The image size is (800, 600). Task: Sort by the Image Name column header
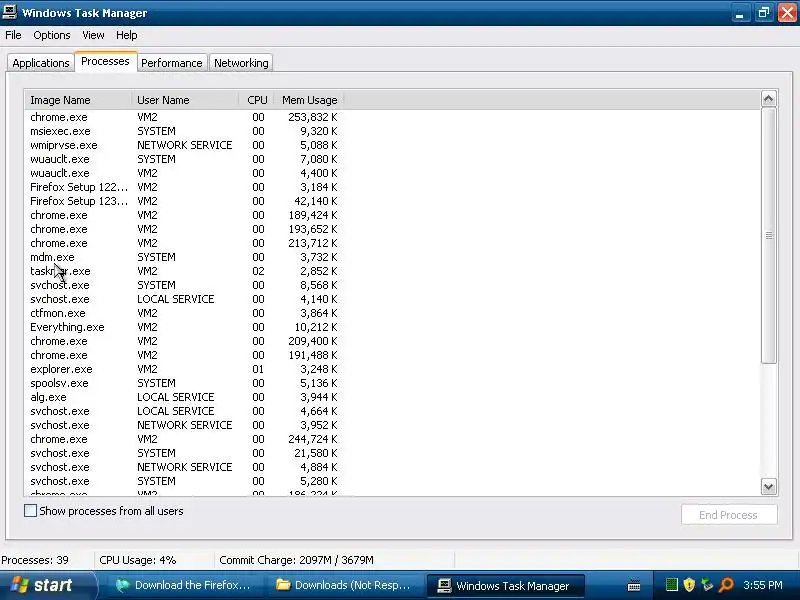coord(78,100)
